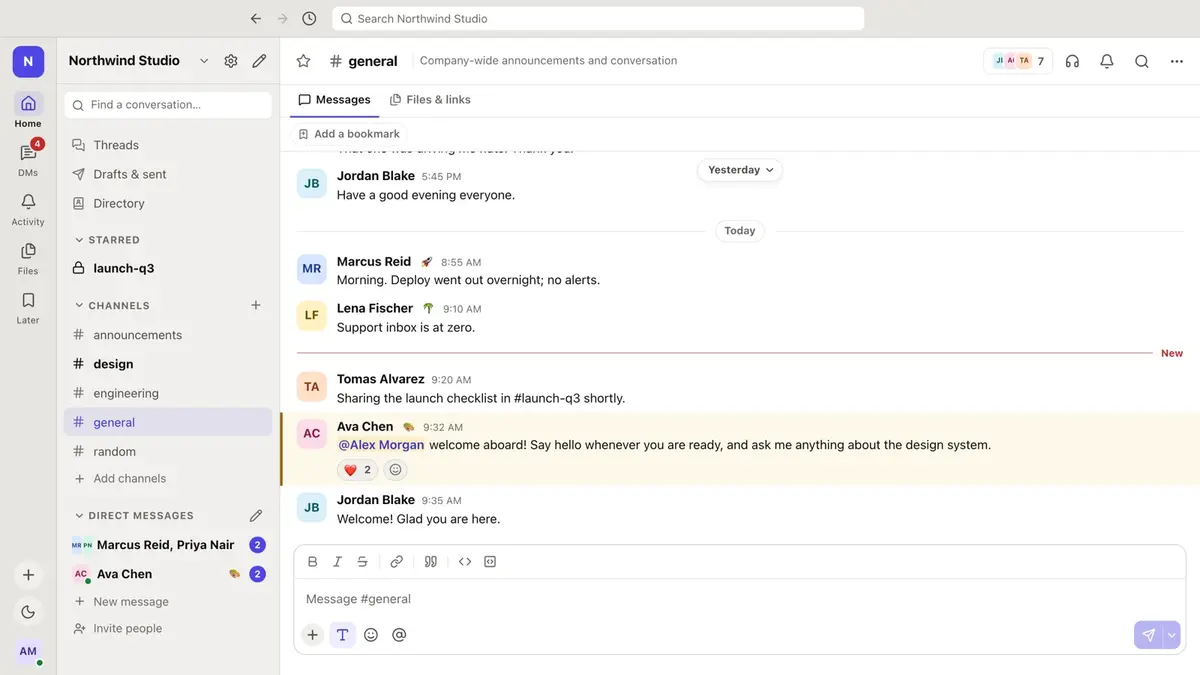Compose a new message pencil icon

coord(259,61)
